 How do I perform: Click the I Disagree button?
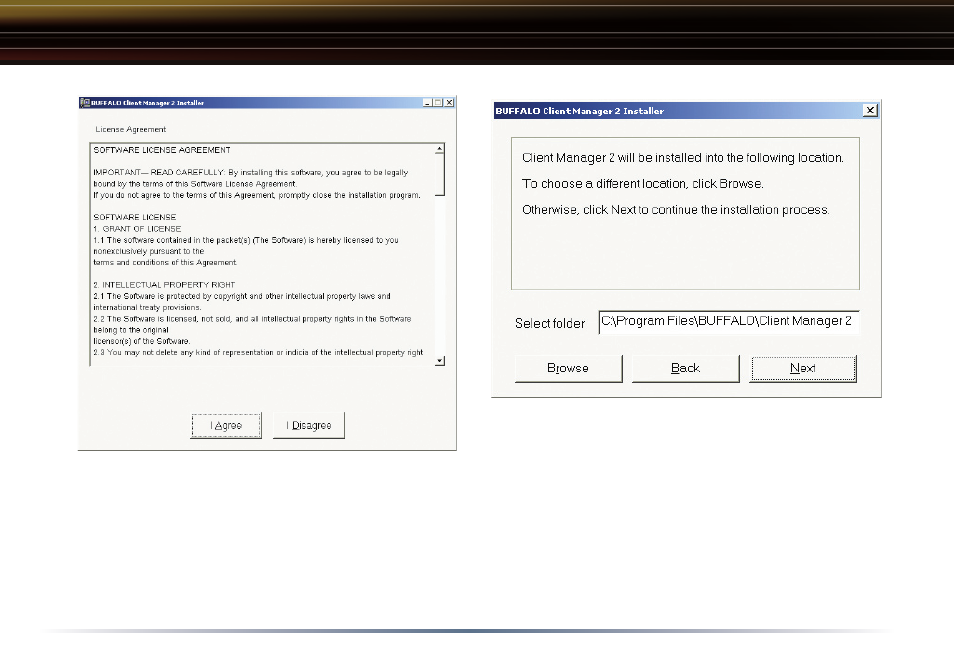tap(309, 425)
